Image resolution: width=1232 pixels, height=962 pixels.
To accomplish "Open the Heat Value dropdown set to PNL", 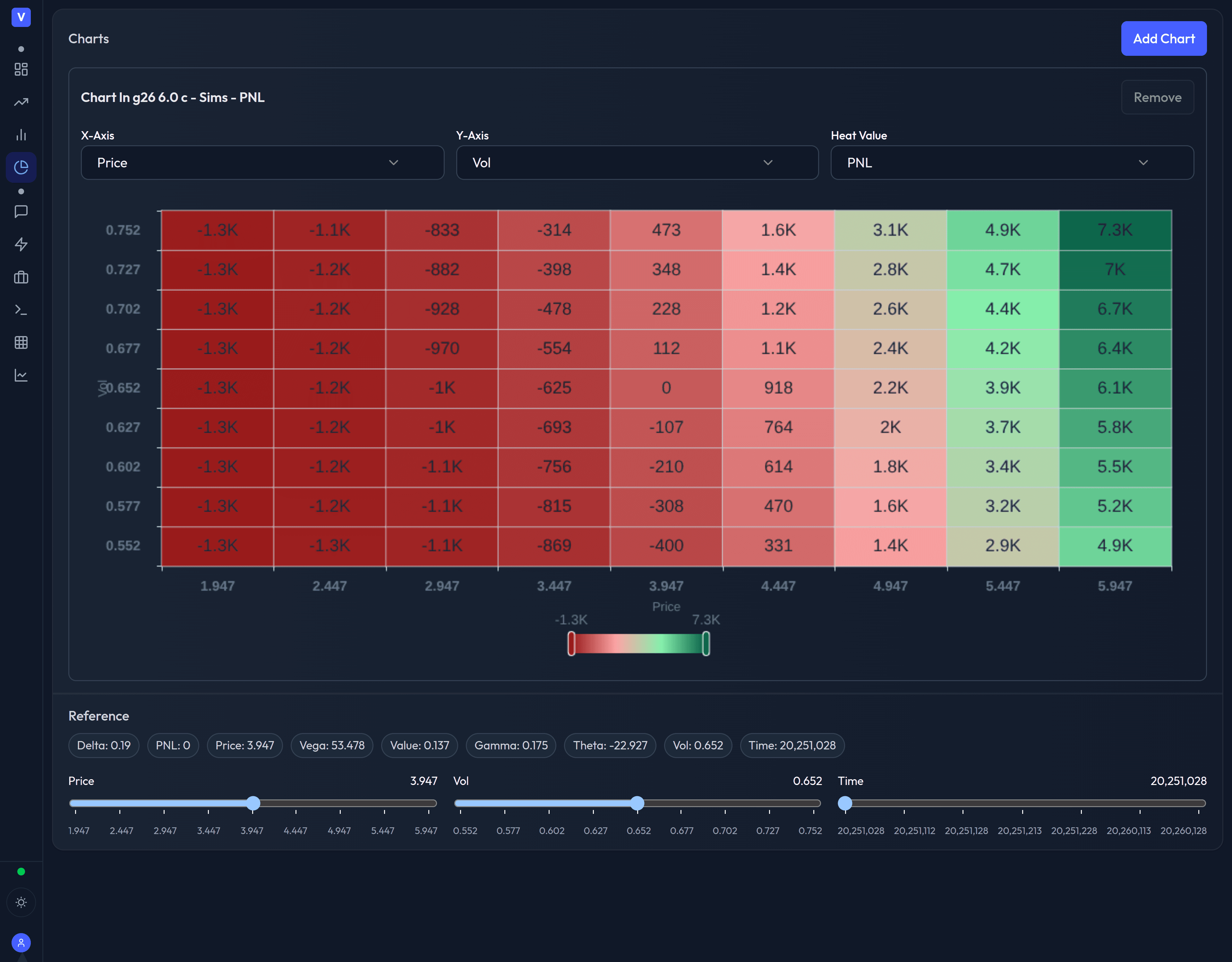I will [1012, 162].
